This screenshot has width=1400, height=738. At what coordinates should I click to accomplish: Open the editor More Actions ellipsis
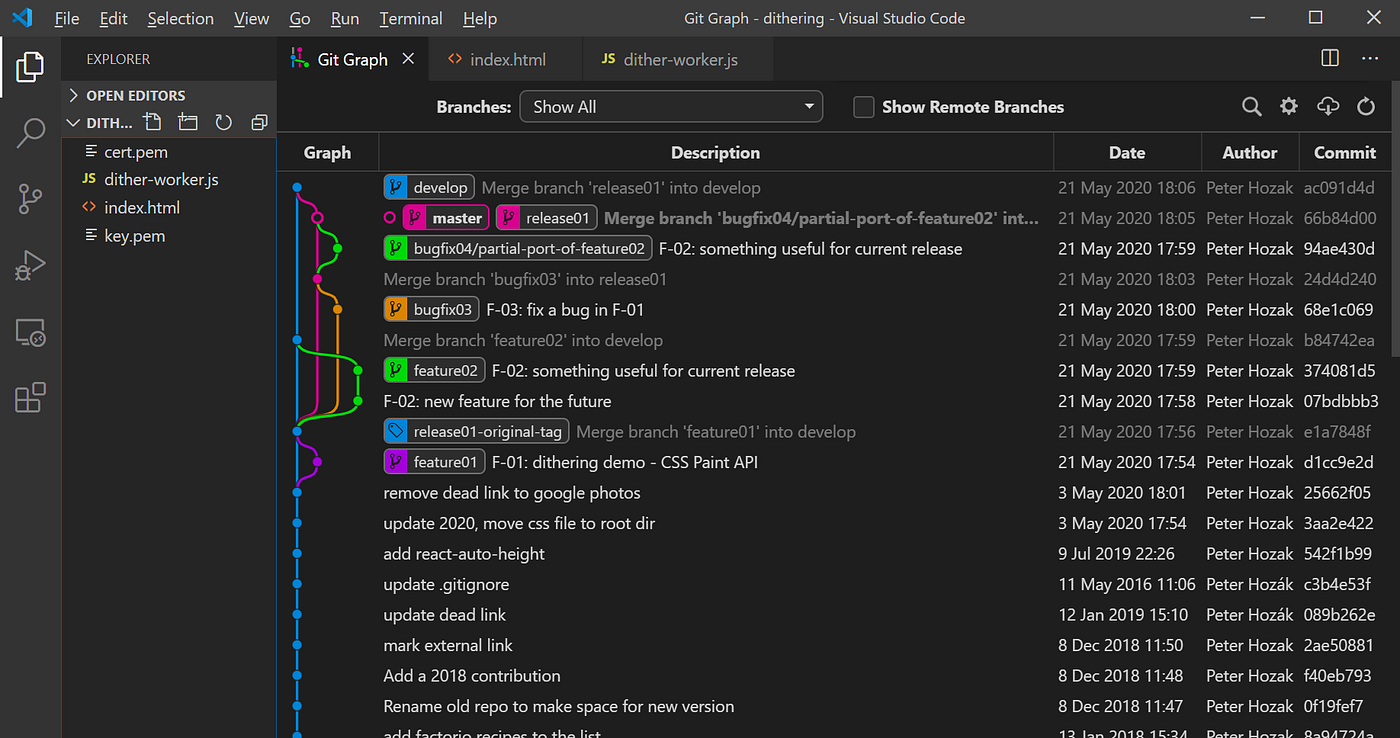click(1369, 59)
